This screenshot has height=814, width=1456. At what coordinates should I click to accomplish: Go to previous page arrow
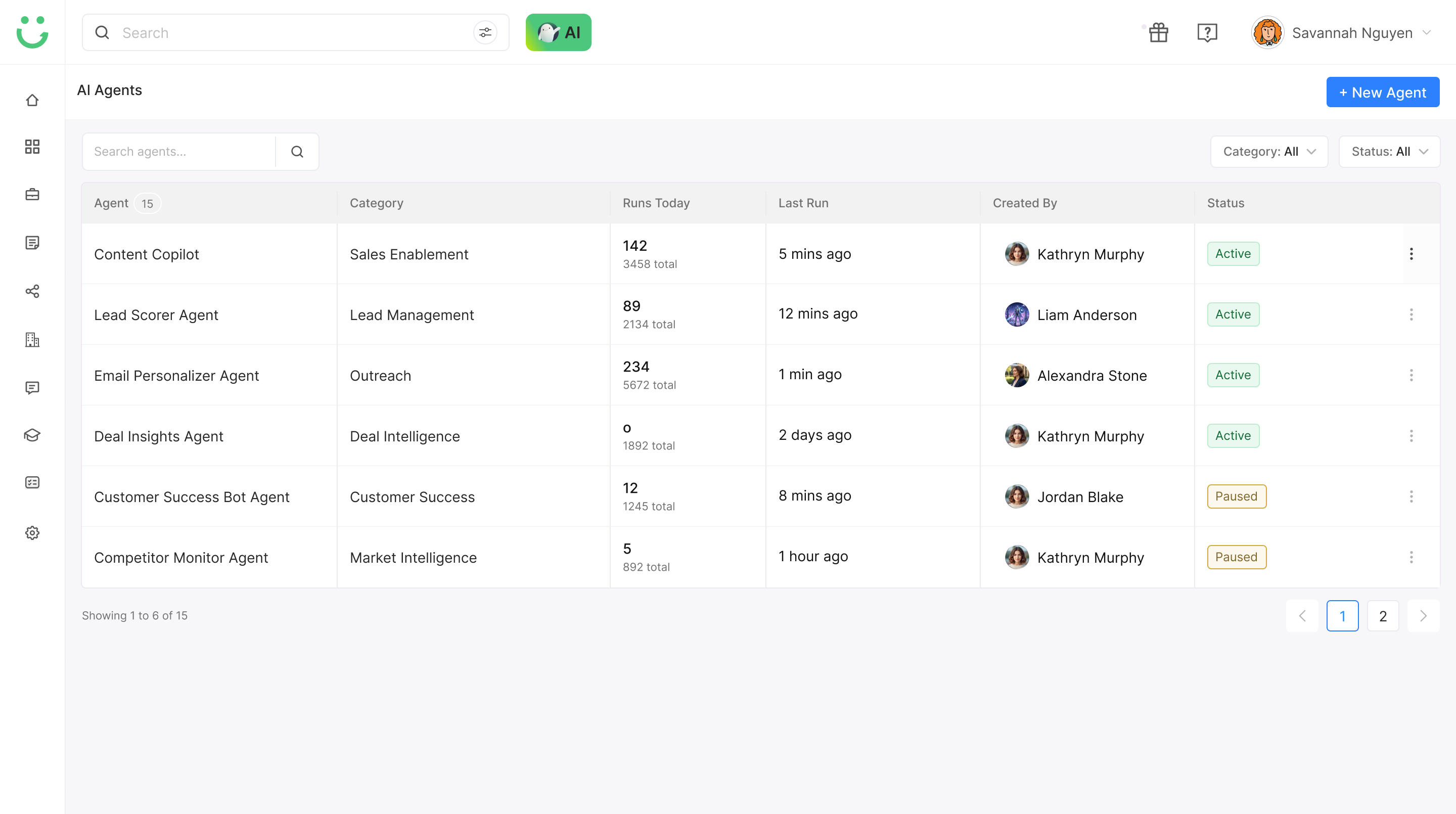pos(1302,616)
